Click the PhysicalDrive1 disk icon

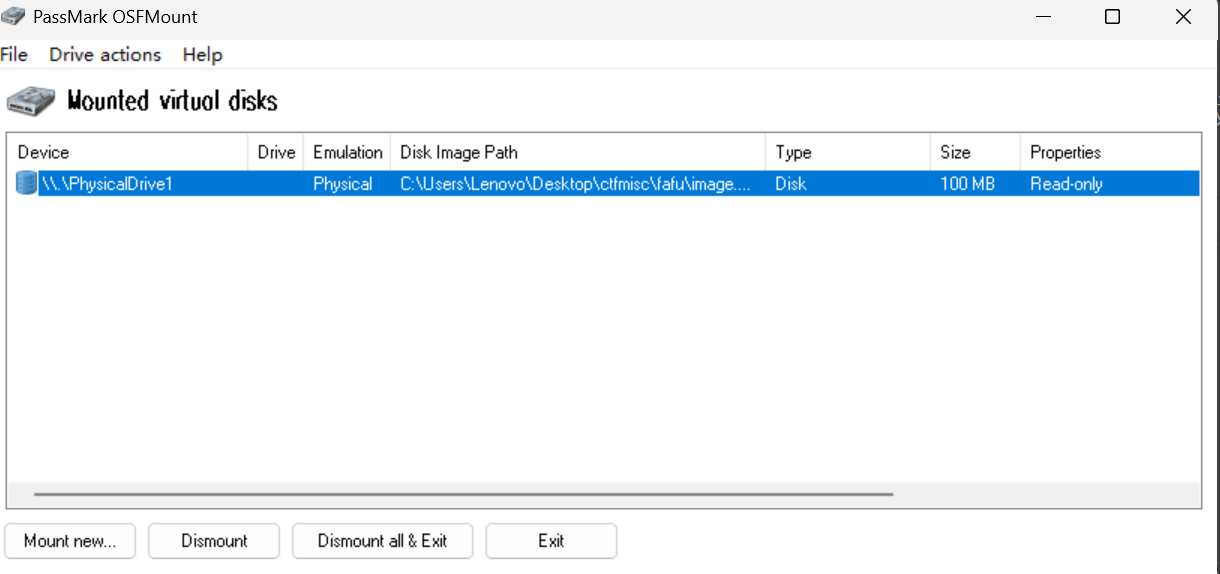(26, 183)
